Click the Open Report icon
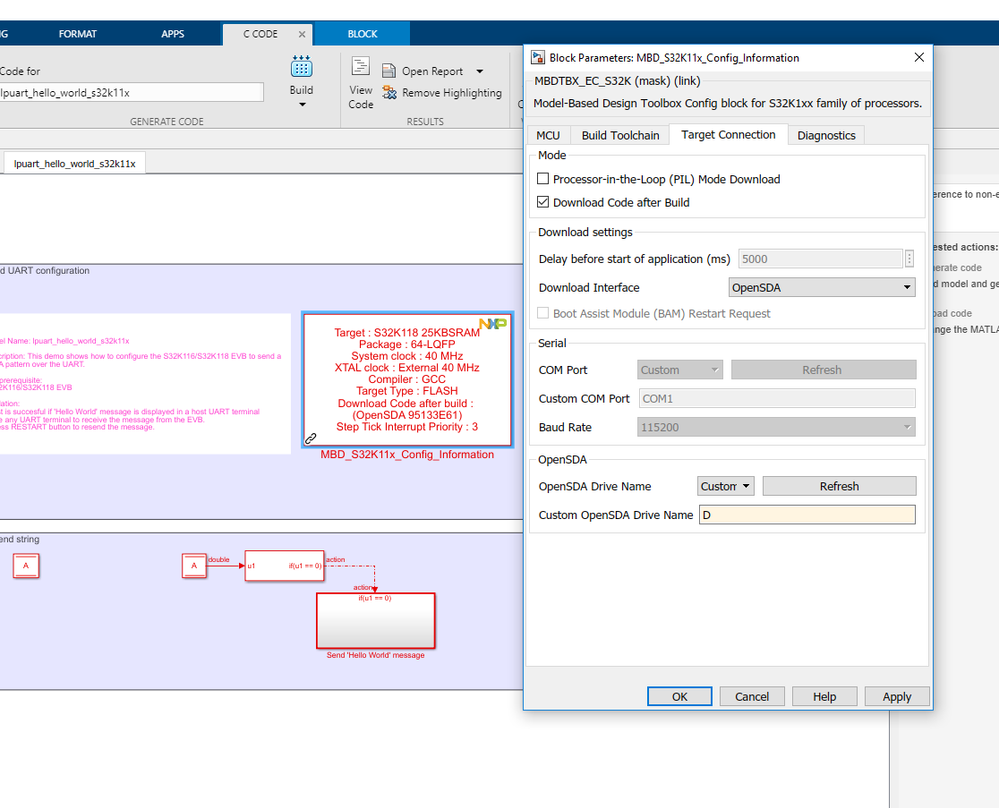This screenshot has height=808, width=999. (389, 71)
